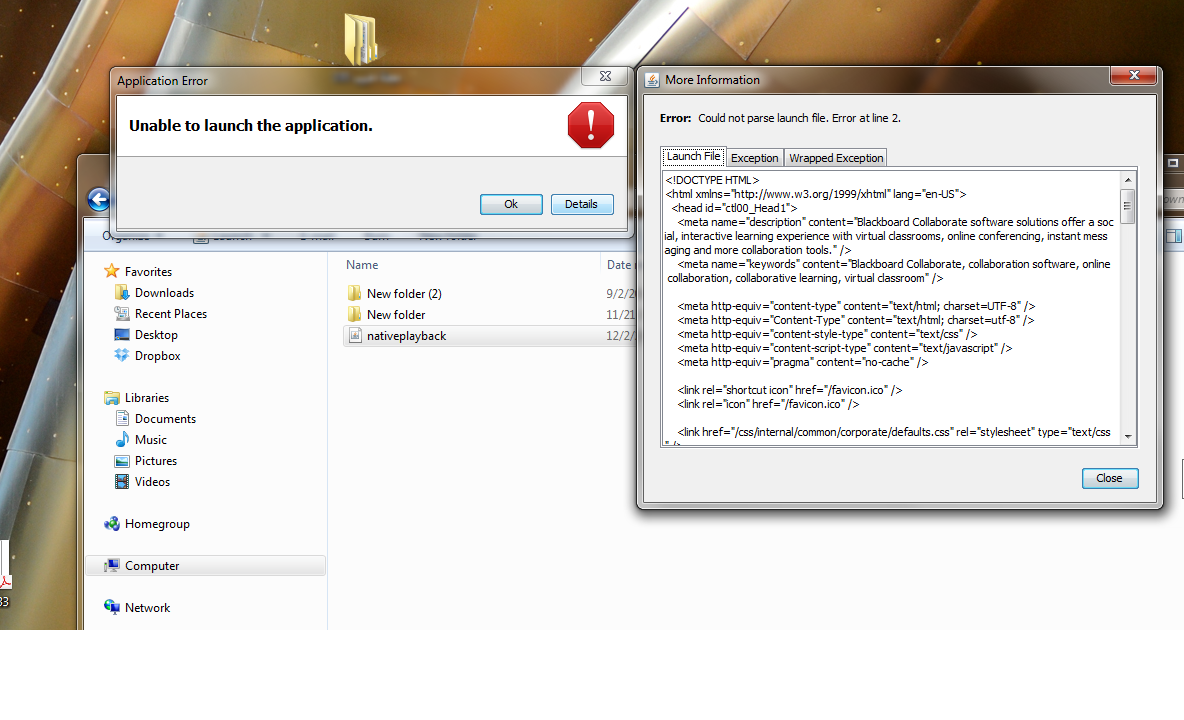Click the Java icon in More Information title bar
The width and height of the screenshot is (1184, 720).
point(652,80)
